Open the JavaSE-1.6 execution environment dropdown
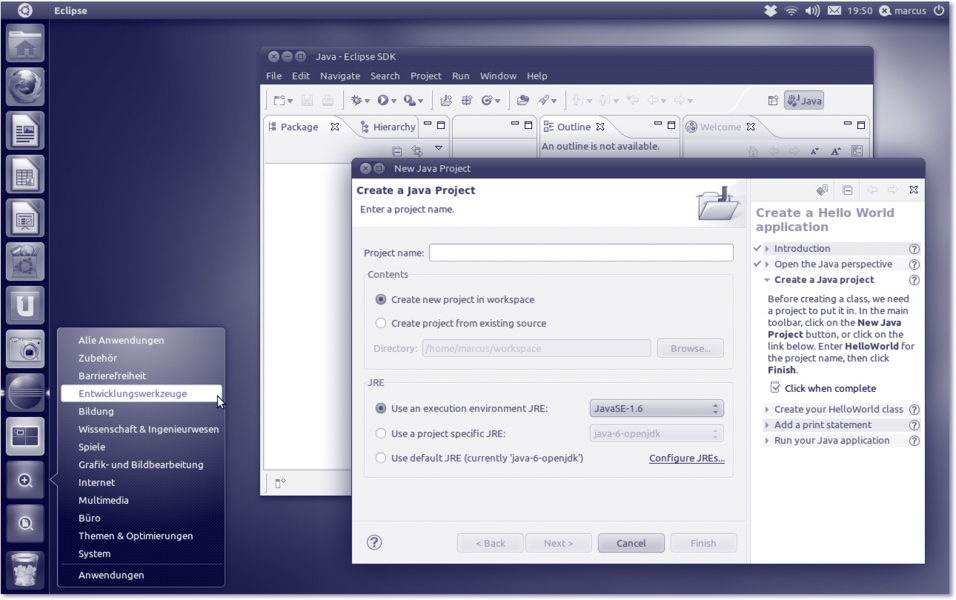This screenshot has width=956, height=600. [x=656, y=409]
